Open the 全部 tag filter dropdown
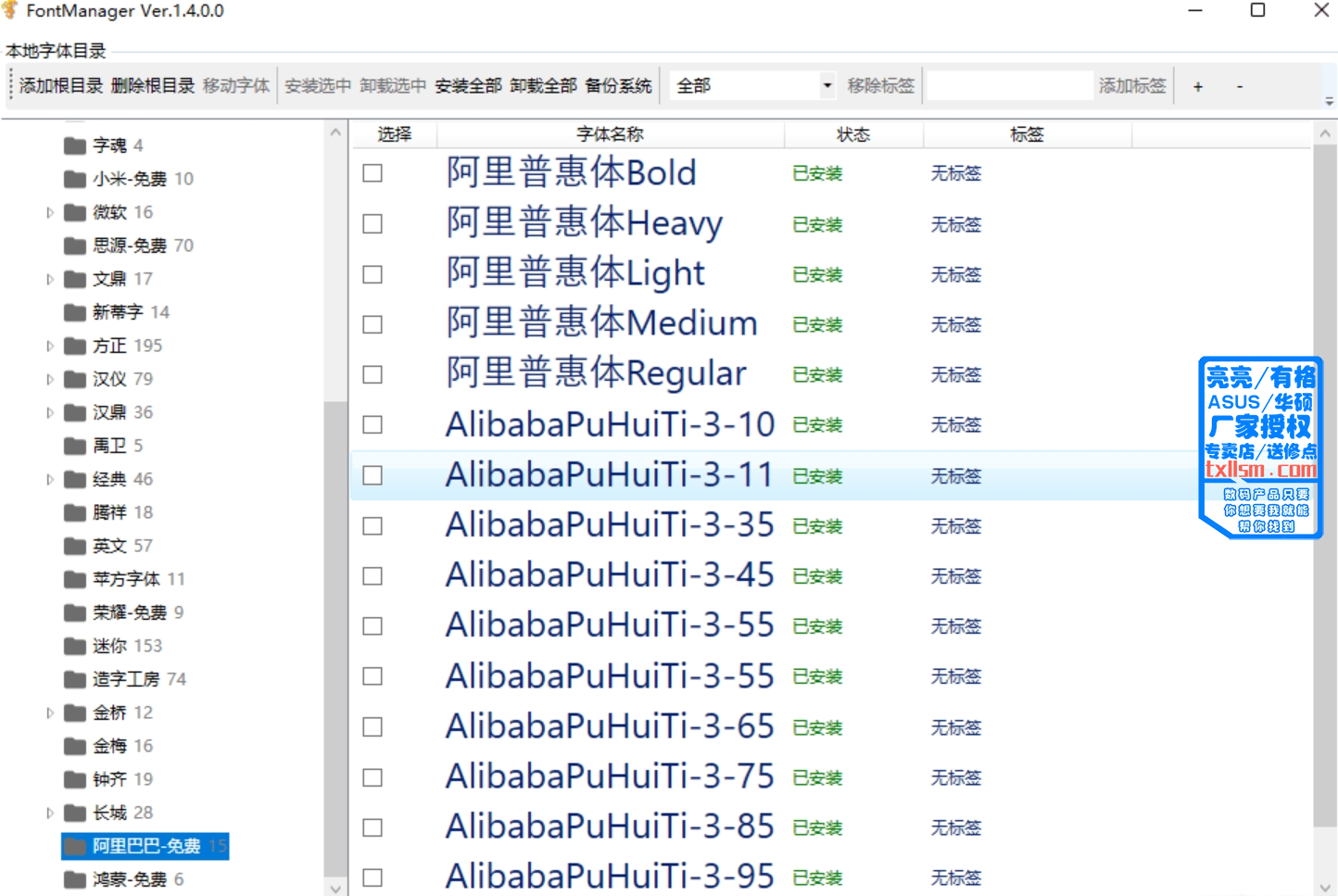 (x=827, y=86)
